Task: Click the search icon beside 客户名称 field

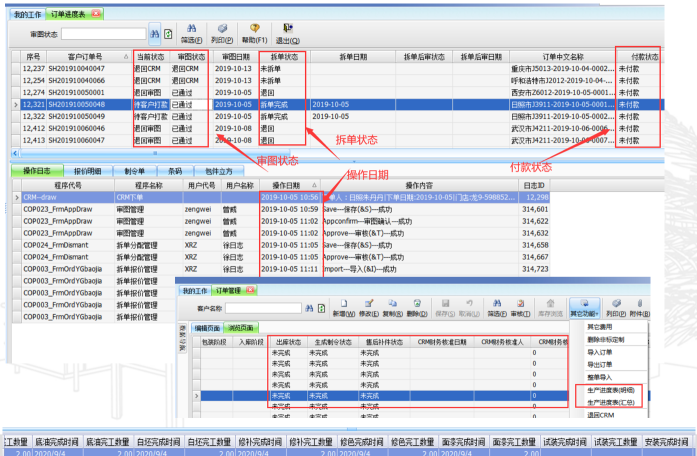Action: 309,308
